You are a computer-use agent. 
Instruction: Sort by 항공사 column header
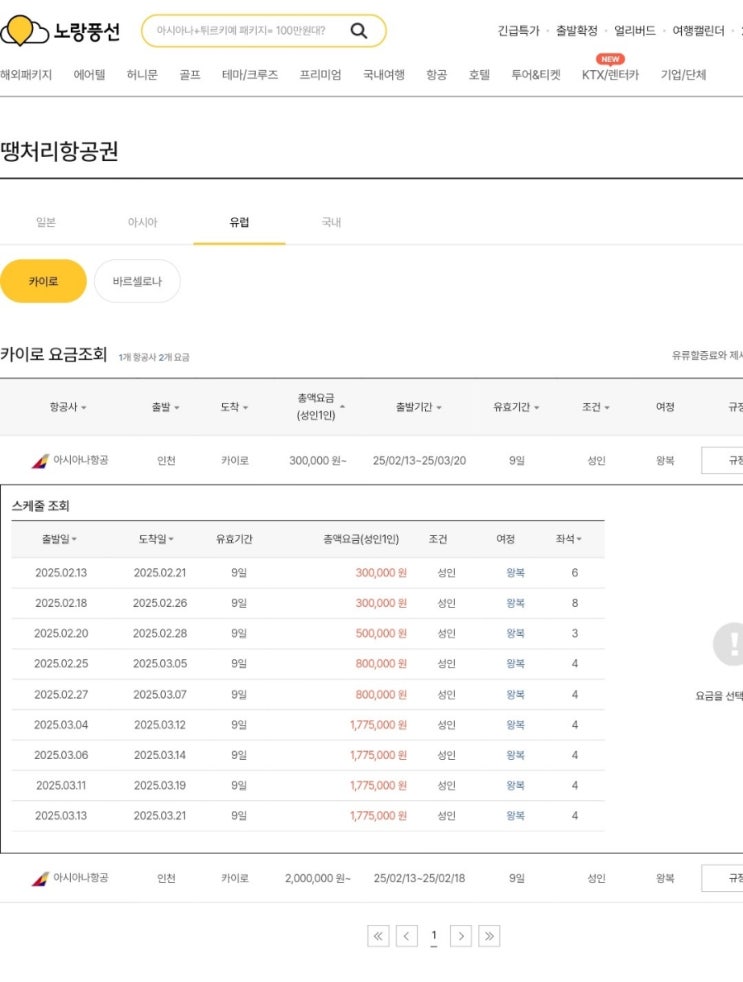coord(68,407)
